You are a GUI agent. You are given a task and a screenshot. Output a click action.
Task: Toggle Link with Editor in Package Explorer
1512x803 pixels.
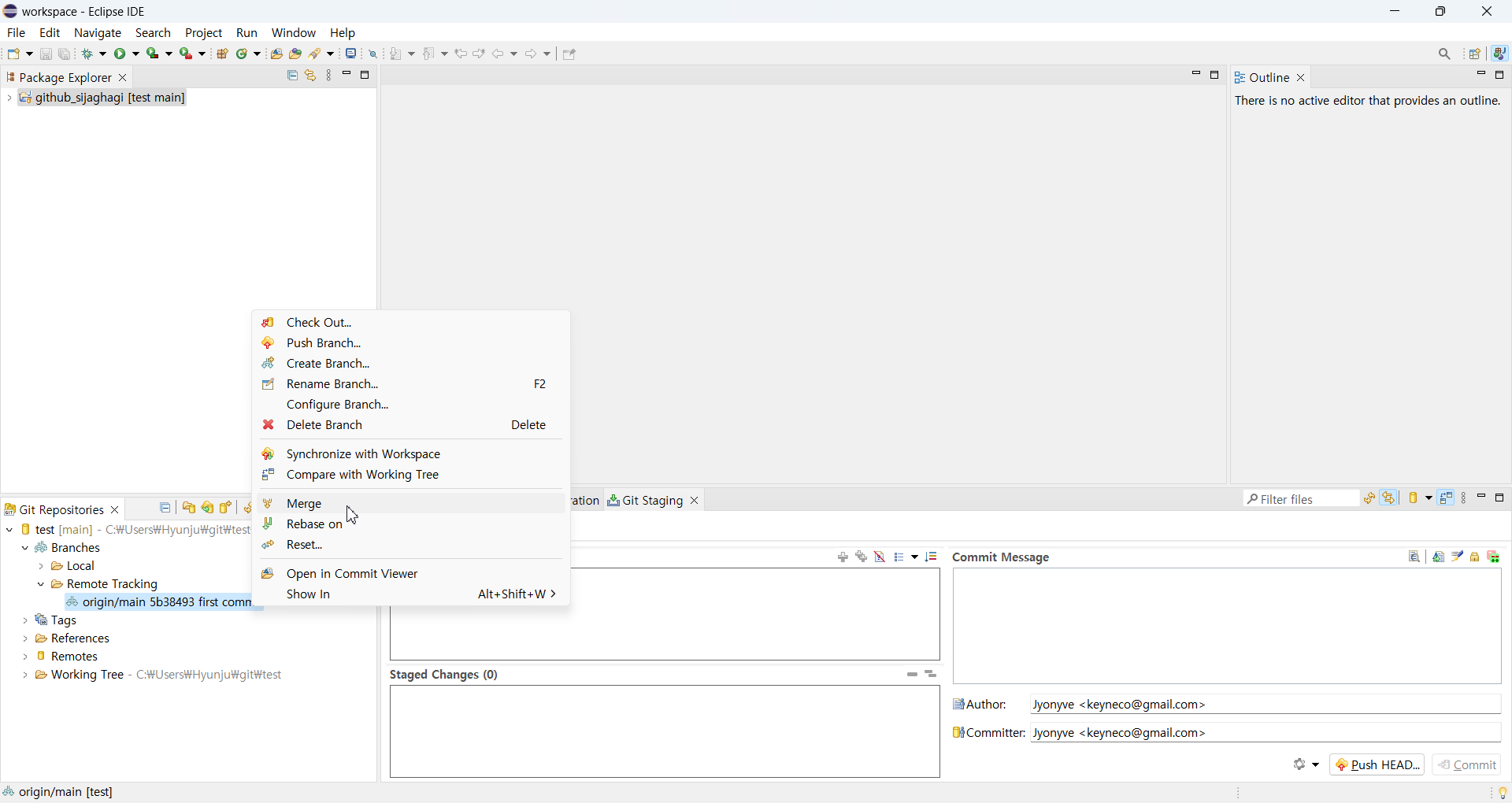click(x=311, y=76)
